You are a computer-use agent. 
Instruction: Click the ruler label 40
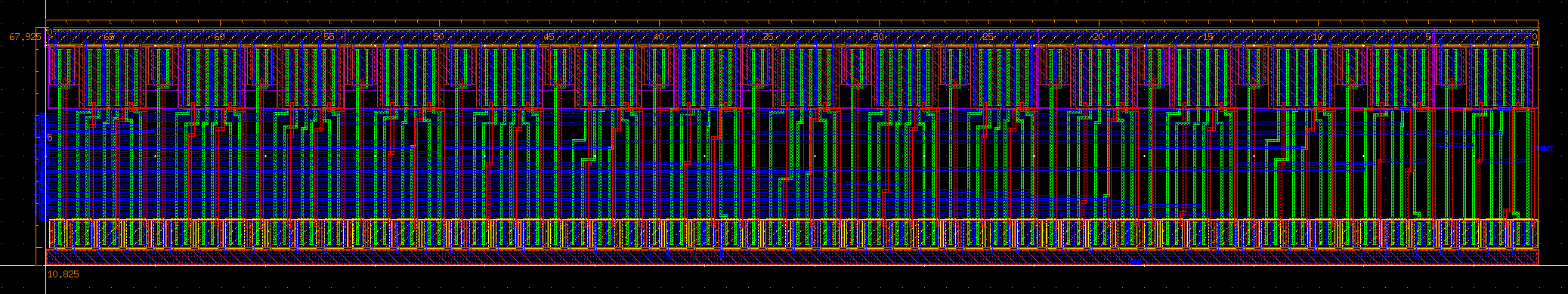pyautogui.click(x=658, y=37)
